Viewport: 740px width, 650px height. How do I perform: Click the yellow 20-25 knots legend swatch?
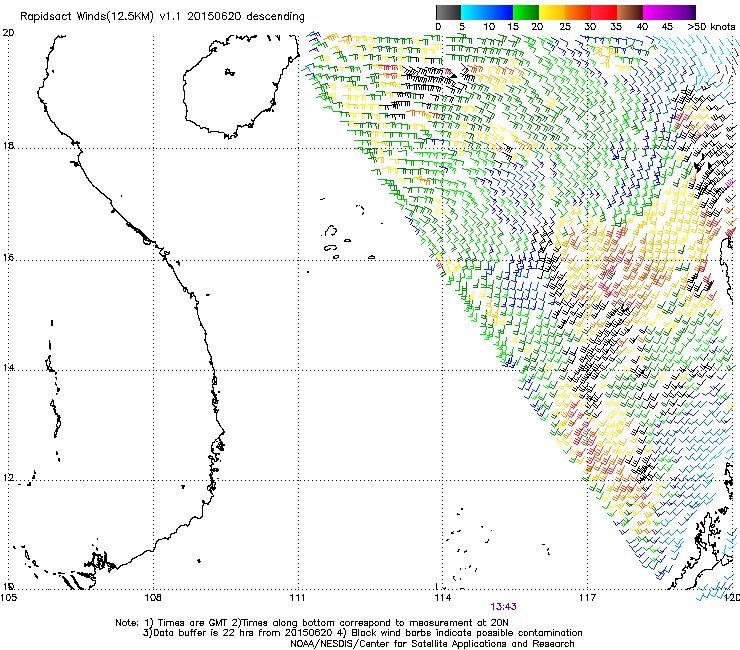[x=552, y=12]
